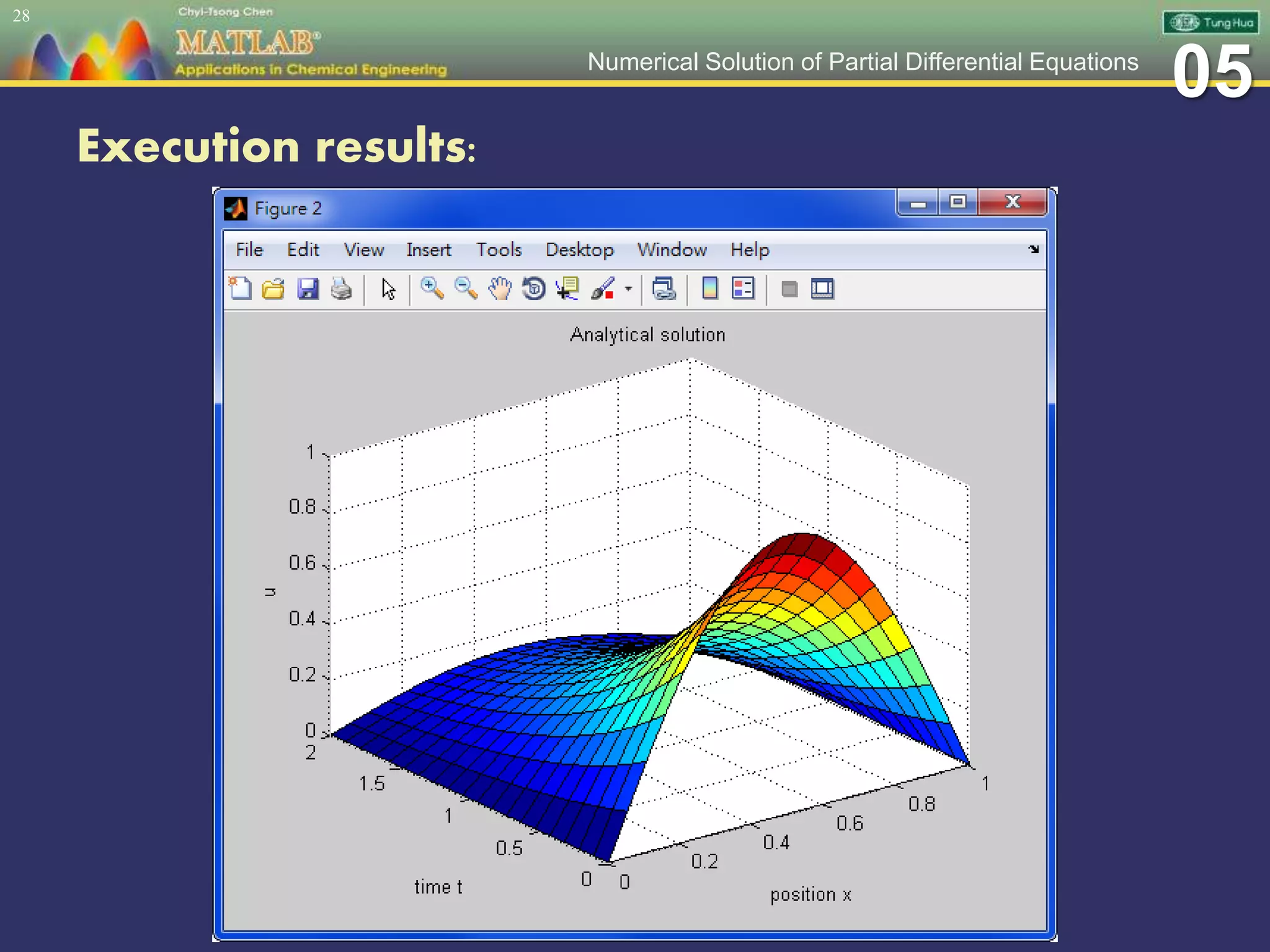Screen dimensions: 1270x952
Task: Insert a legend using toolbar icon
Action: pyautogui.click(x=743, y=289)
